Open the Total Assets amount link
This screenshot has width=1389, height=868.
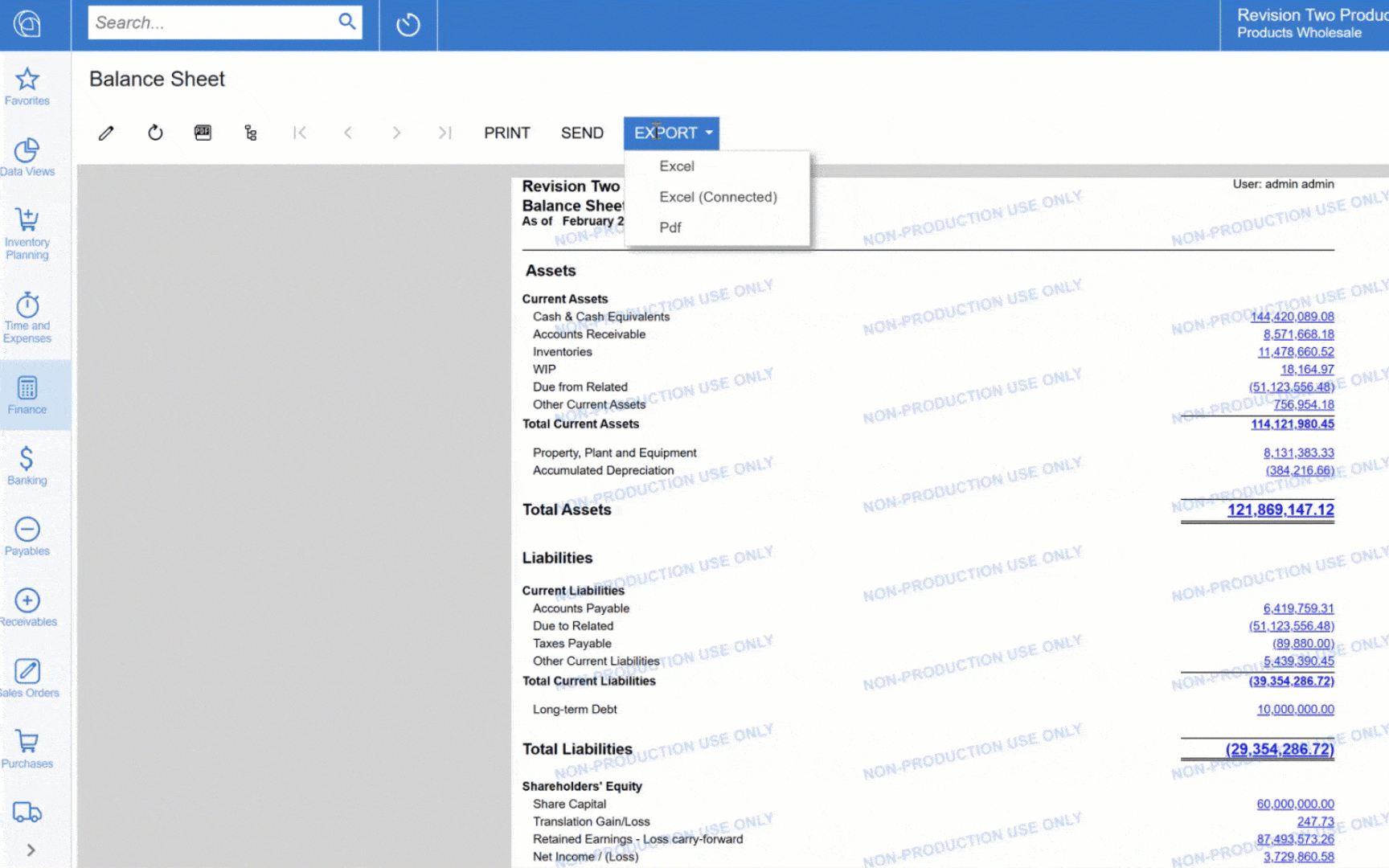click(1280, 510)
